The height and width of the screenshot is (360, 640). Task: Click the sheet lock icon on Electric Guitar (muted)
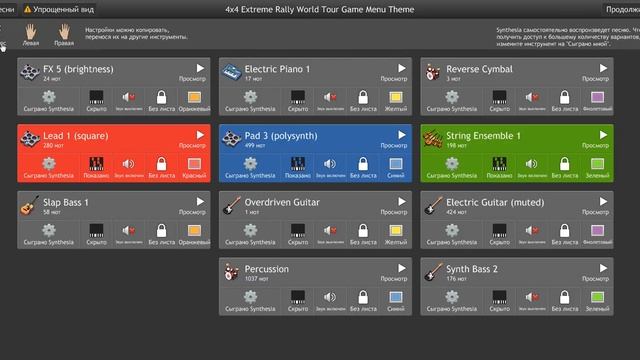coord(564,230)
